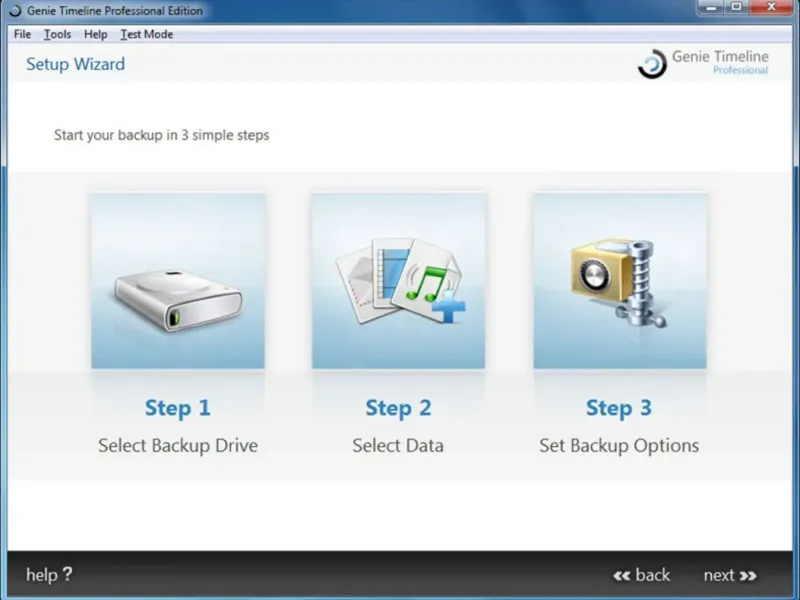
Task: Click the title bar application icon
Action: [15, 10]
